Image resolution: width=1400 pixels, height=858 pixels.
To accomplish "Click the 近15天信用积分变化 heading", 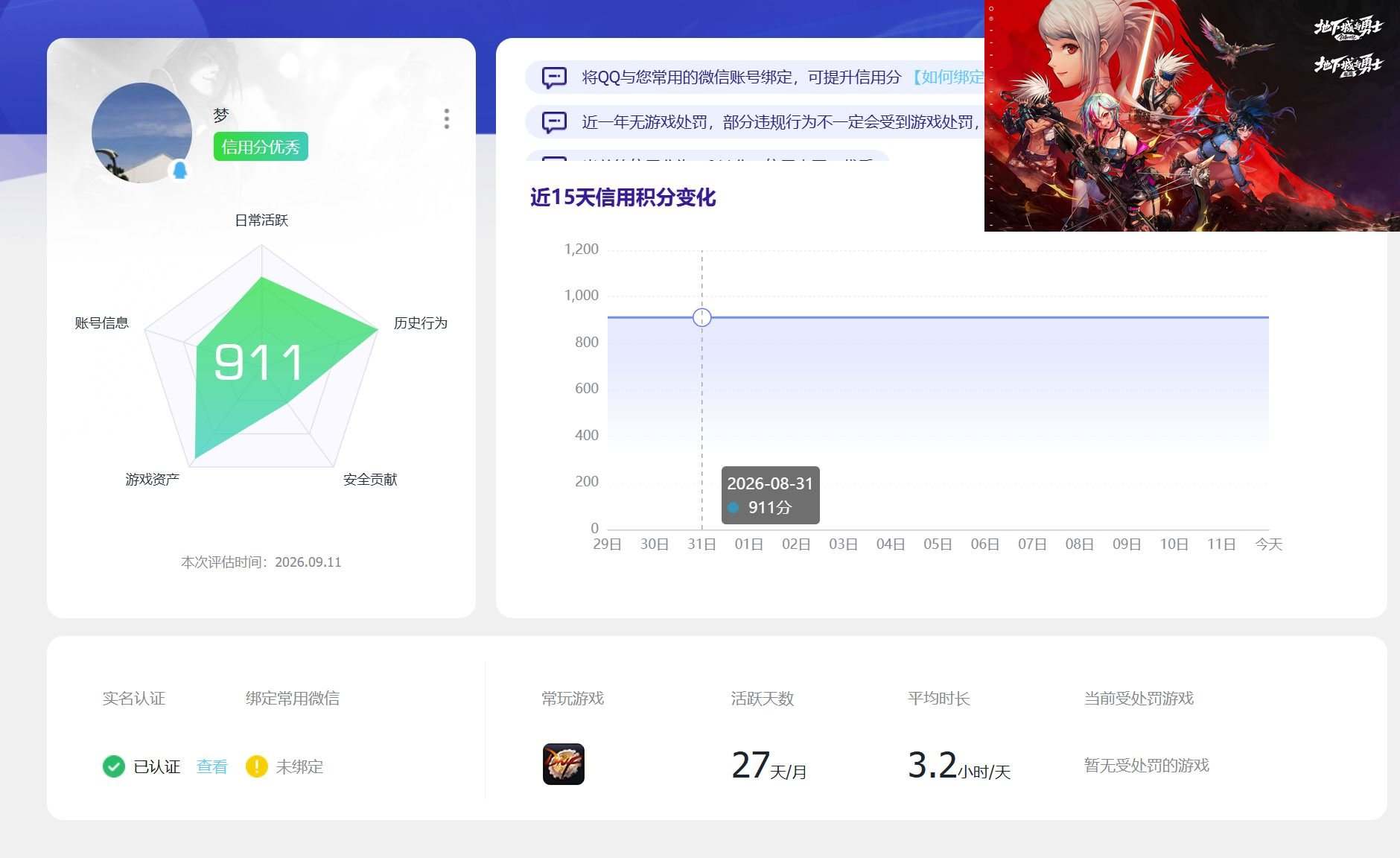I will [623, 197].
